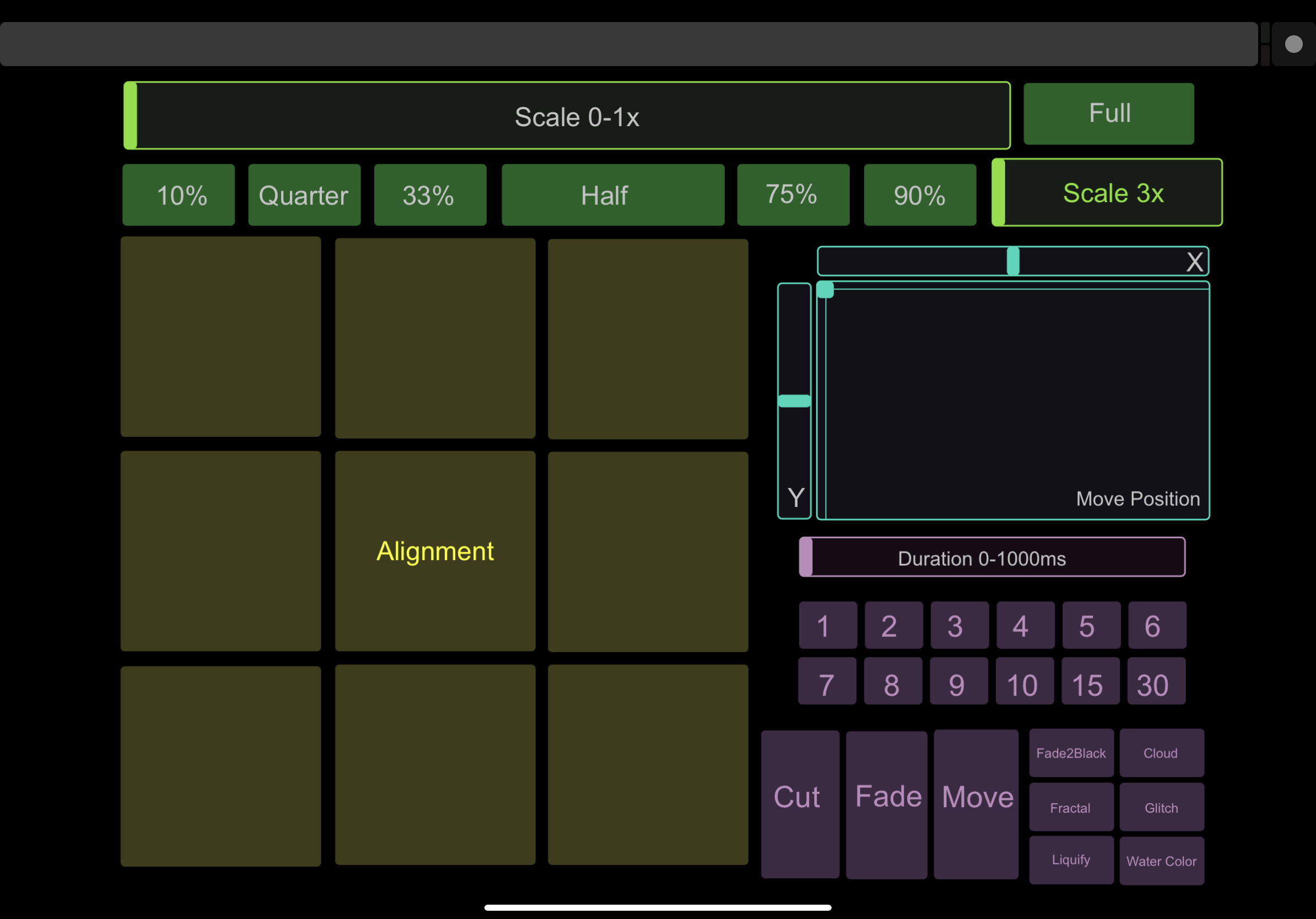Click the horizontal X position slider
Viewport: 1316px width, 919px height.
1013,261
